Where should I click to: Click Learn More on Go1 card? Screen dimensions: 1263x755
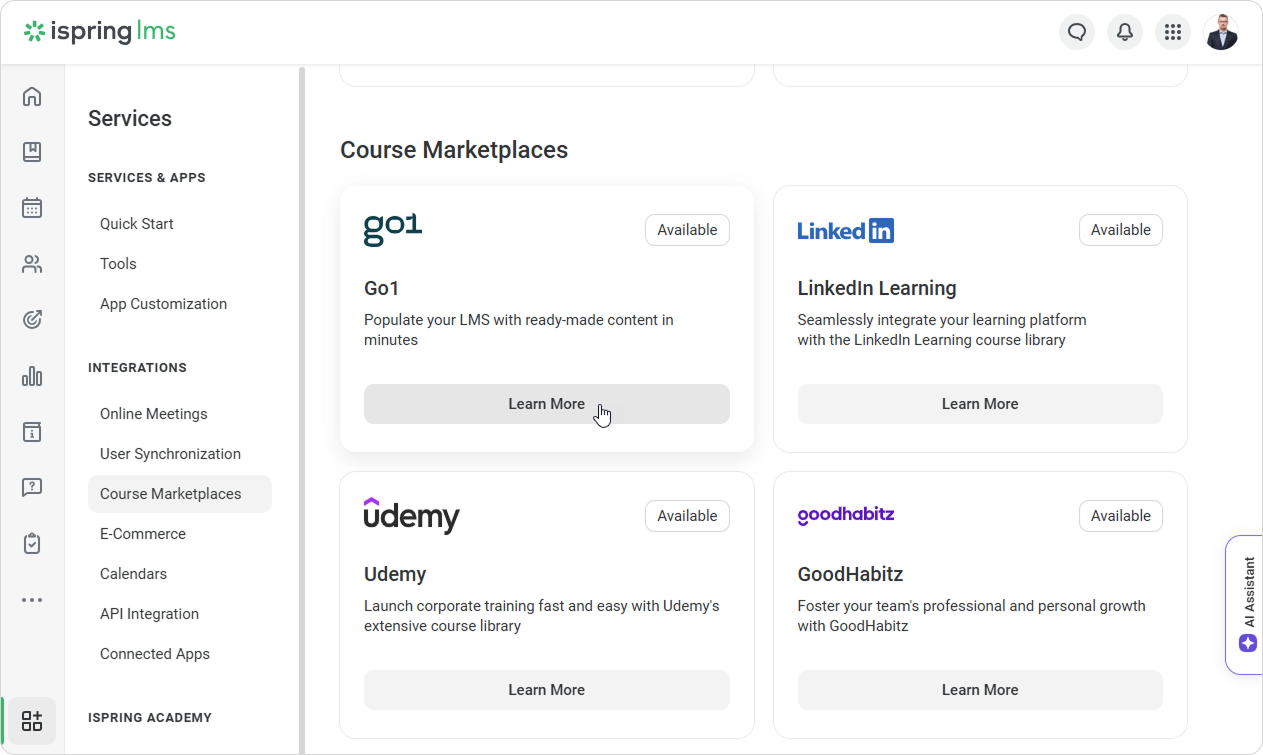(x=546, y=404)
